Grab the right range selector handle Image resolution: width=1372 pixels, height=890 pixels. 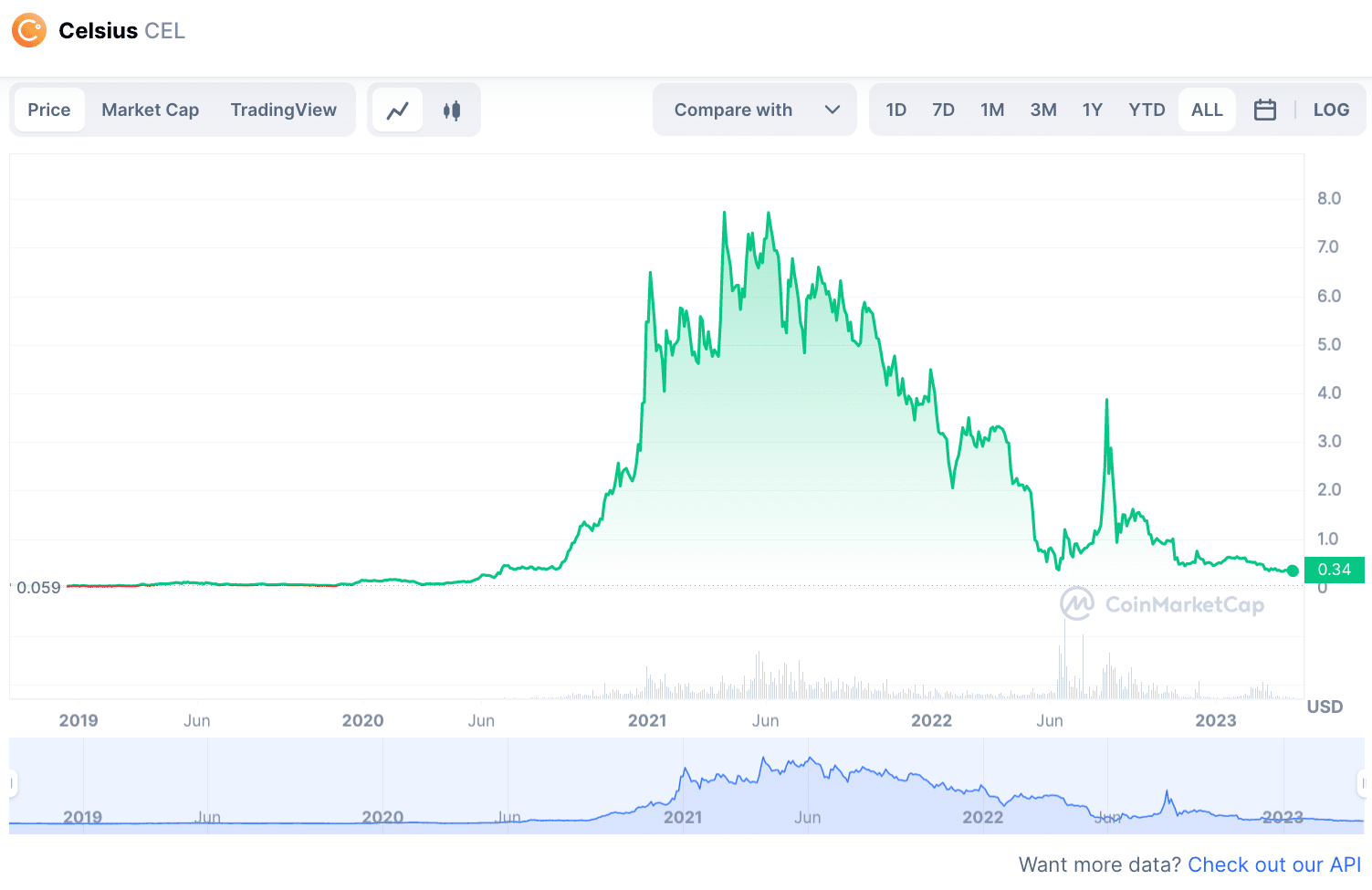click(1363, 783)
